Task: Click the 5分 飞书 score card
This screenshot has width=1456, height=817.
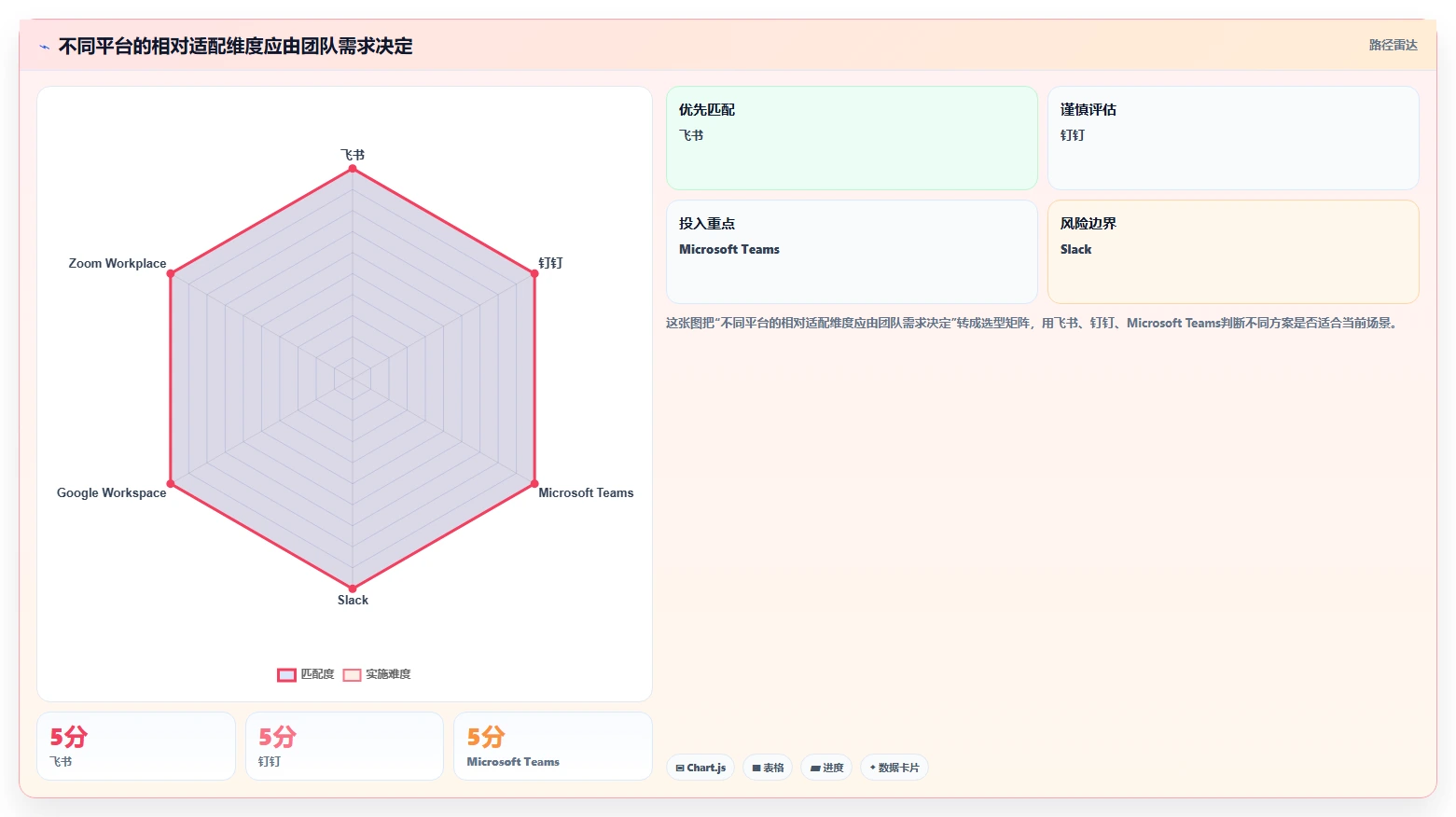Action: (x=136, y=746)
